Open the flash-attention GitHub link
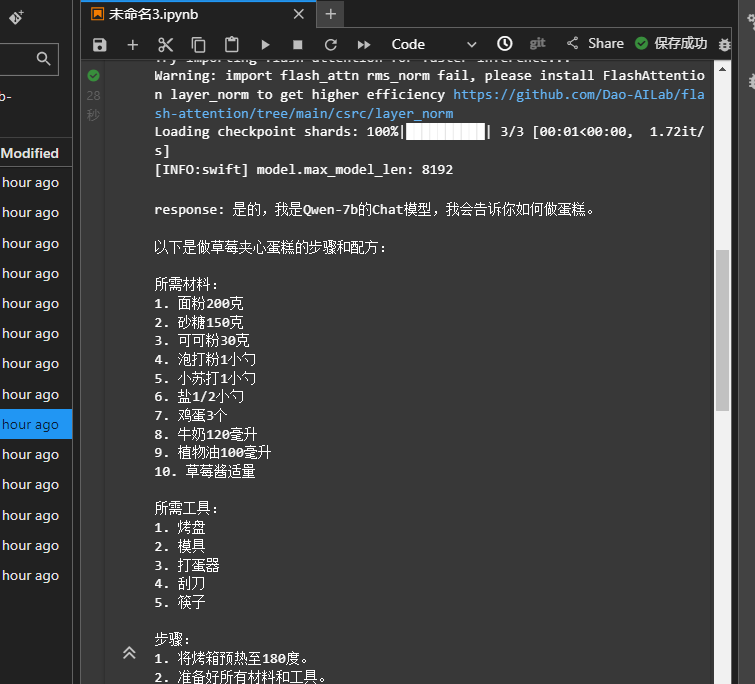The width and height of the screenshot is (755, 684). pos(430,104)
